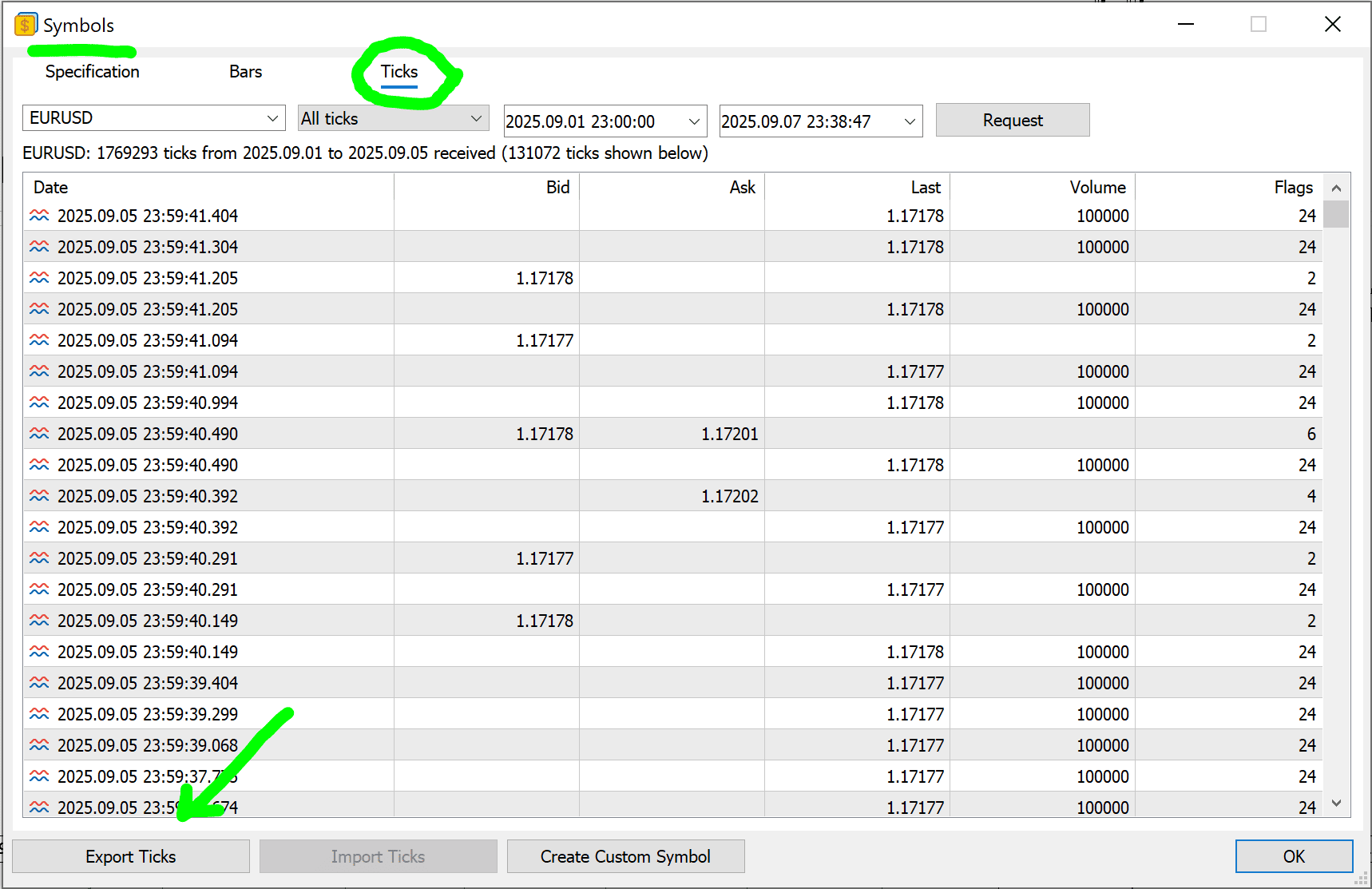1372x889 pixels.
Task: Expand the All ticks type dropdown
Action: coord(476,118)
